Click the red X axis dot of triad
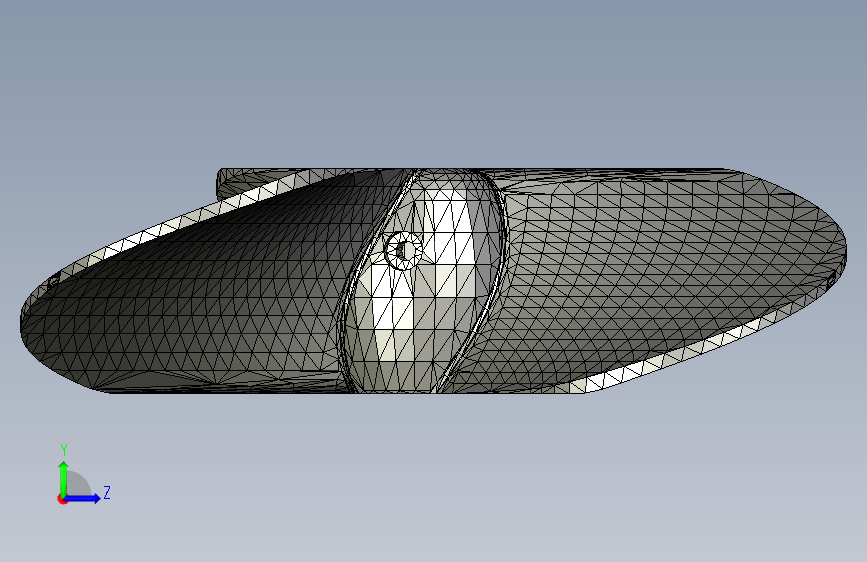This screenshot has width=867, height=562. click(x=62, y=499)
